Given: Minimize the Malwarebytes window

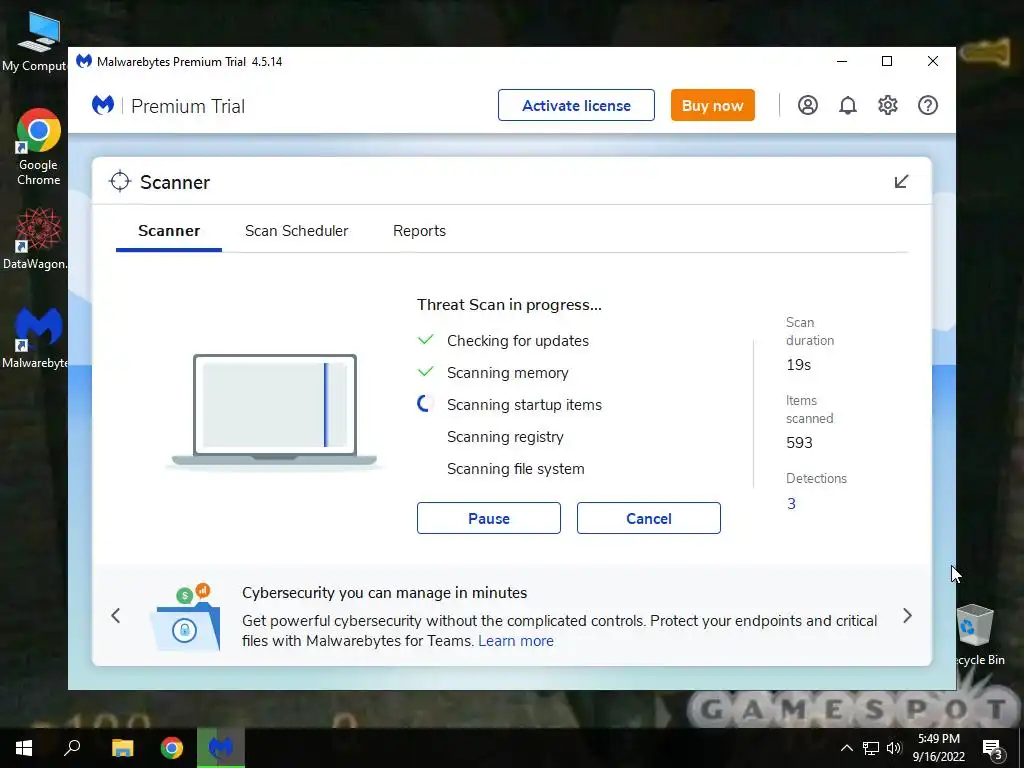Looking at the screenshot, I should pyautogui.click(x=842, y=61).
